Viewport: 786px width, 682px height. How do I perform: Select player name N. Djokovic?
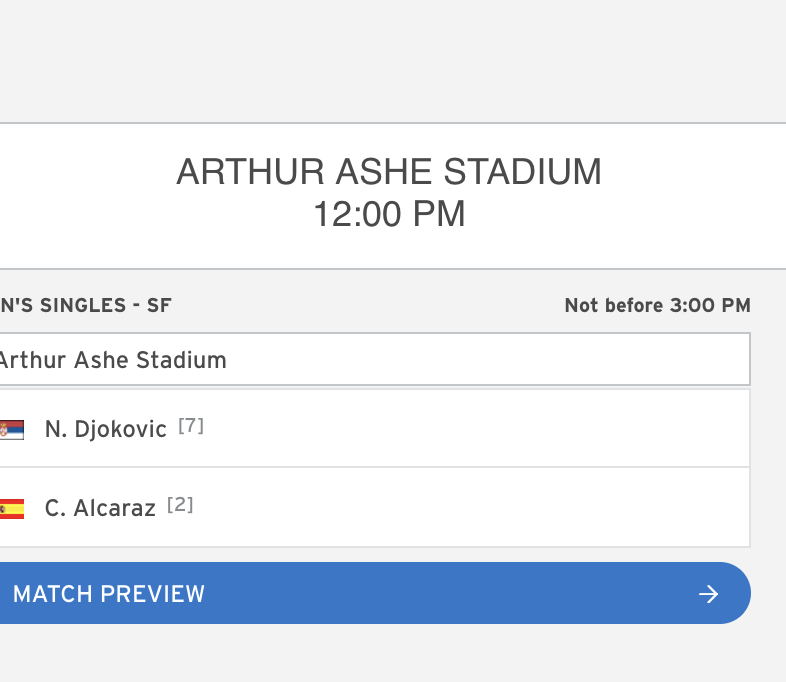(x=105, y=430)
